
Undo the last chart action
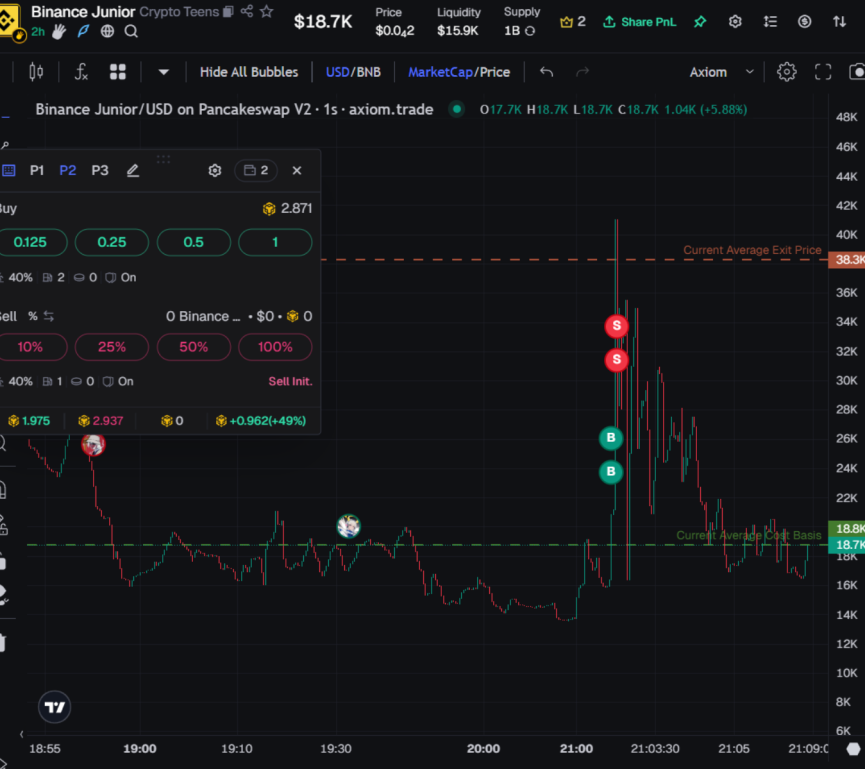pos(546,72)
